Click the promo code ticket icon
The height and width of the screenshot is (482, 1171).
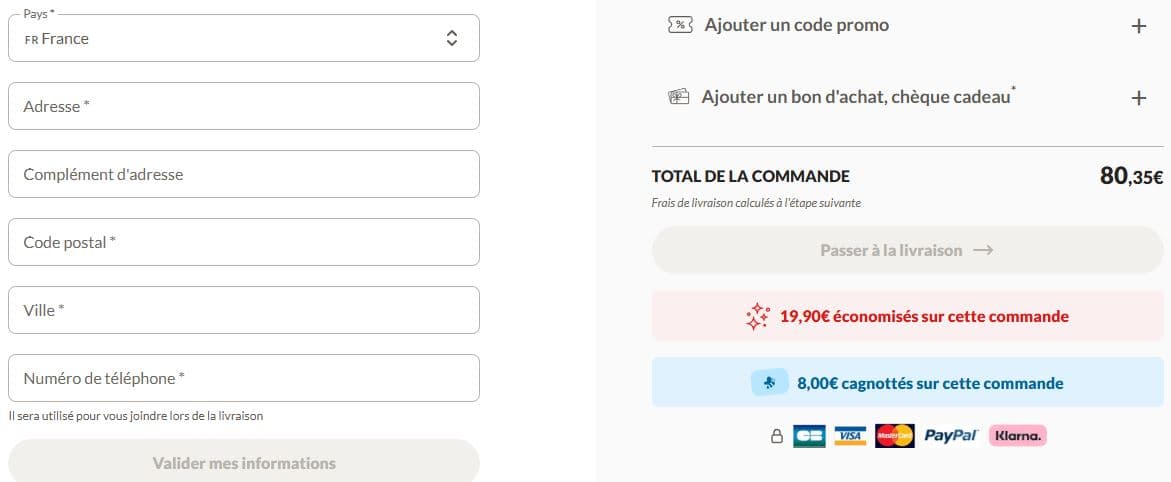[x=680, y=25]
